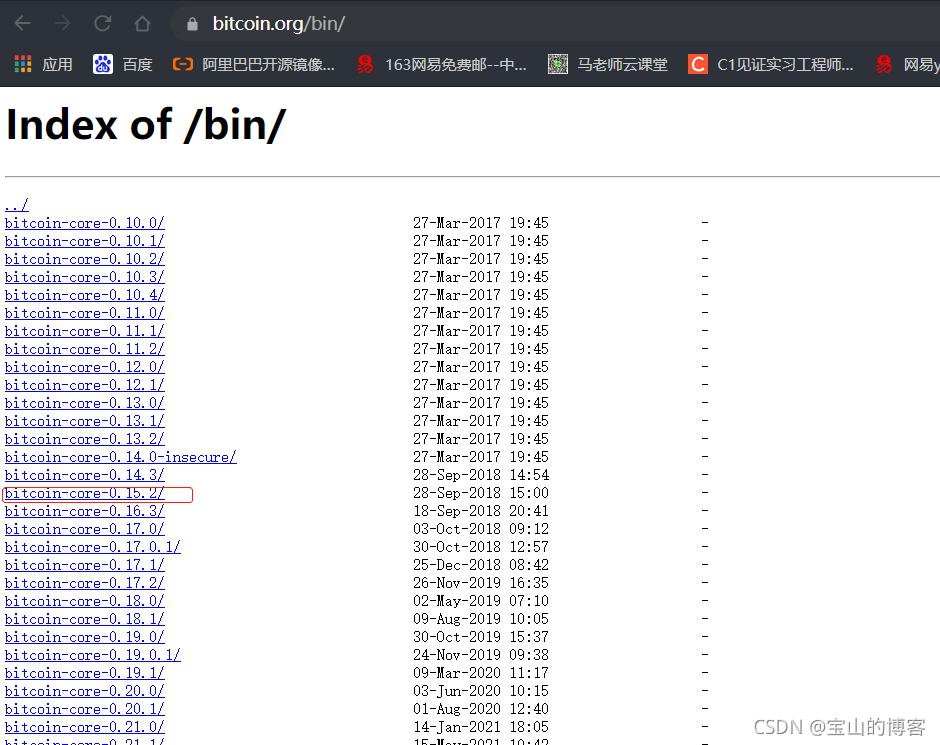Viewport: 940px width, 745px height.
Task: Click date 25-Dec-2018 08:42
Action: click(x=481, y=565)
